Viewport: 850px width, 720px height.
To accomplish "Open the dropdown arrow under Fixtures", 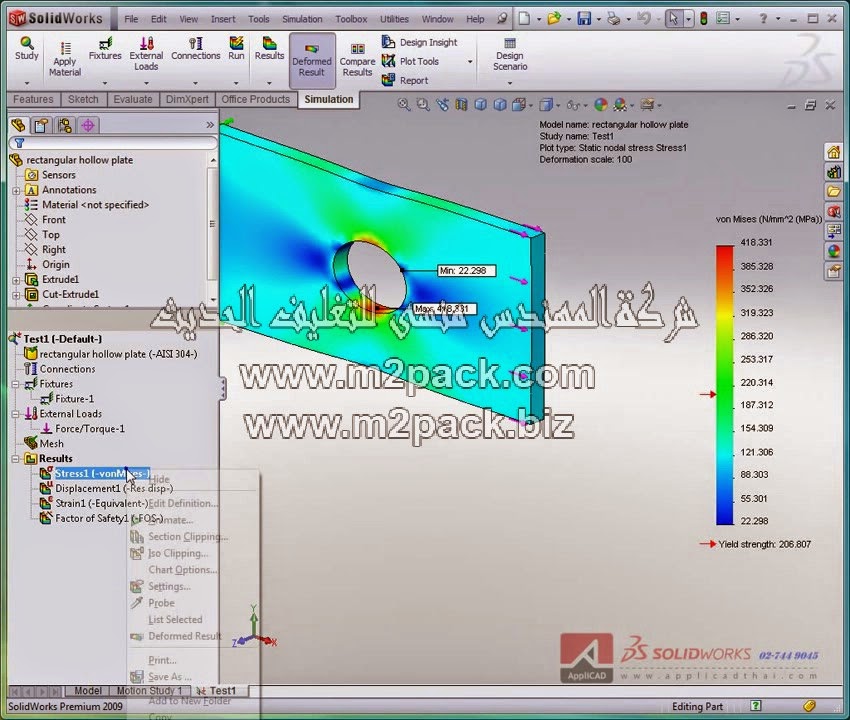I will 105,83.
